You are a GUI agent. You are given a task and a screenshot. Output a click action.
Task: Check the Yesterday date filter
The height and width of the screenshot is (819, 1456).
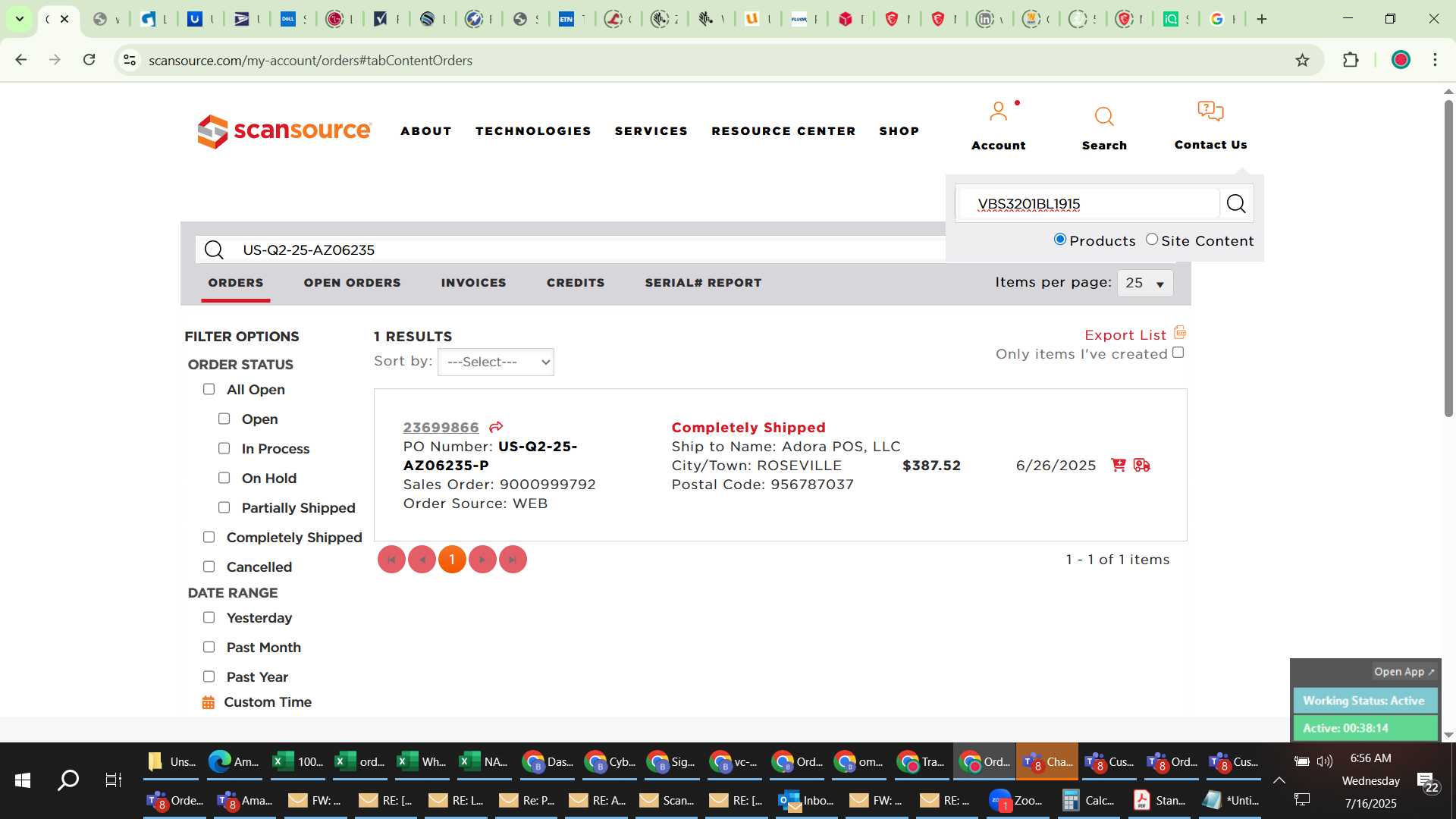[x=209, y=617]
